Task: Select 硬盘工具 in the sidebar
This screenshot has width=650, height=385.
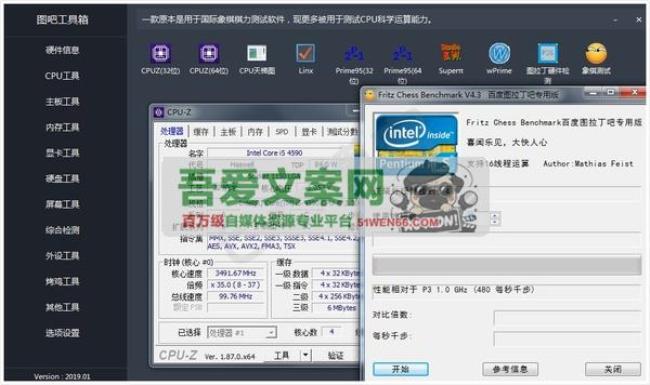Action: click(x=62, y=179)
